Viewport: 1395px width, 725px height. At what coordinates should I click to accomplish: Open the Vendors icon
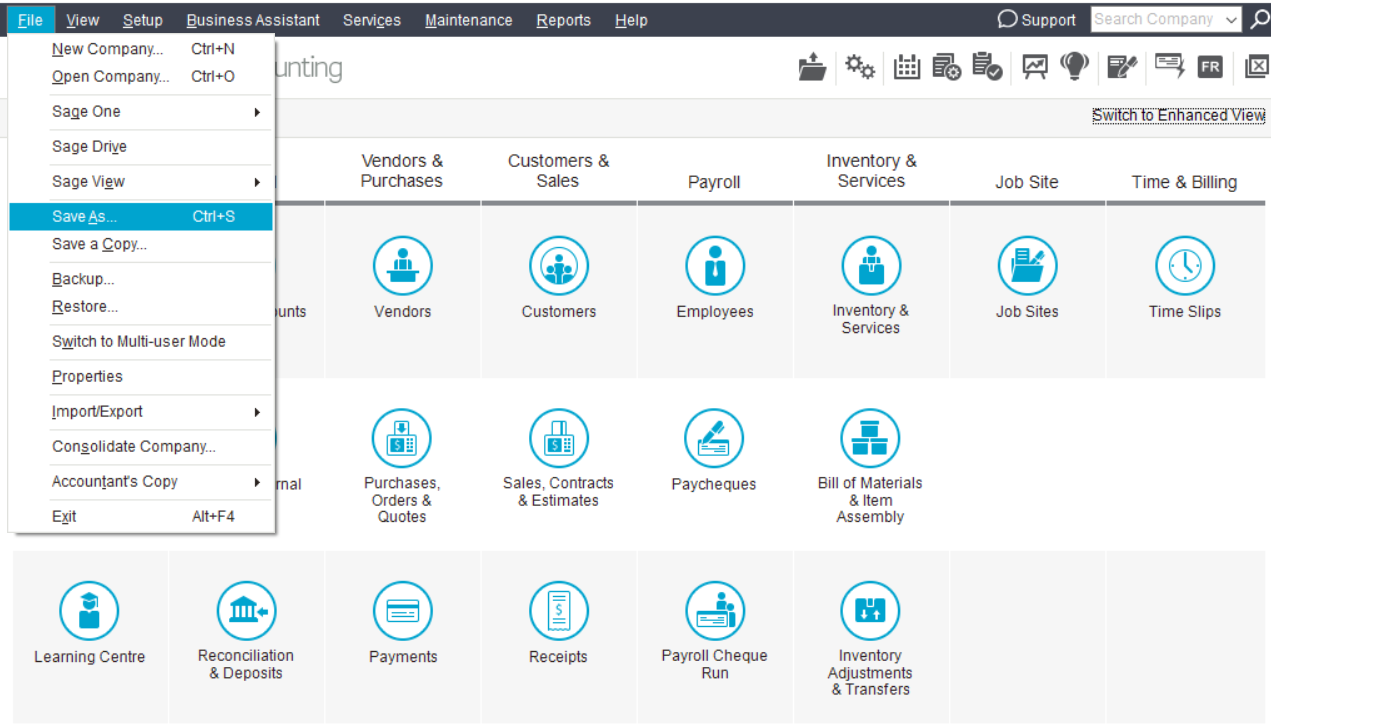click(403, 266)
